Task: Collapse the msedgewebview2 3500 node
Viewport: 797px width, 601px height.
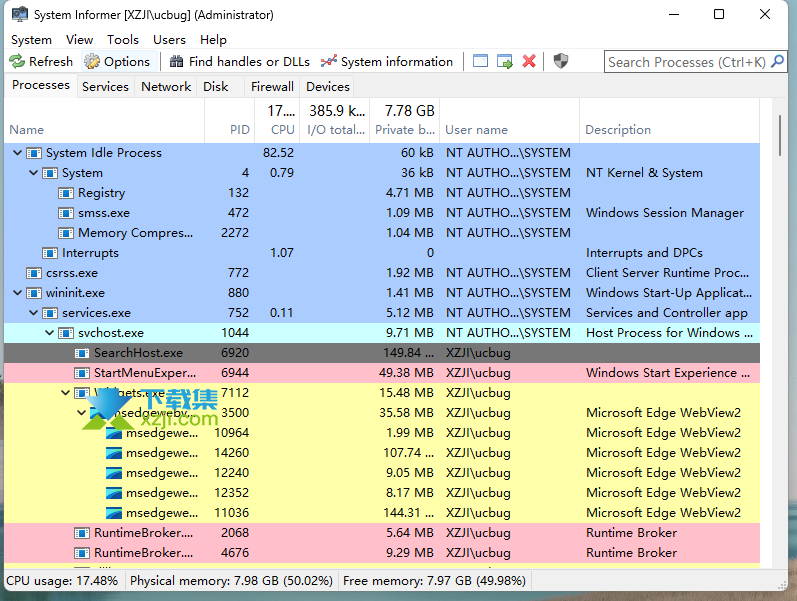Action: pyautogui.click(x=81, y=413)
